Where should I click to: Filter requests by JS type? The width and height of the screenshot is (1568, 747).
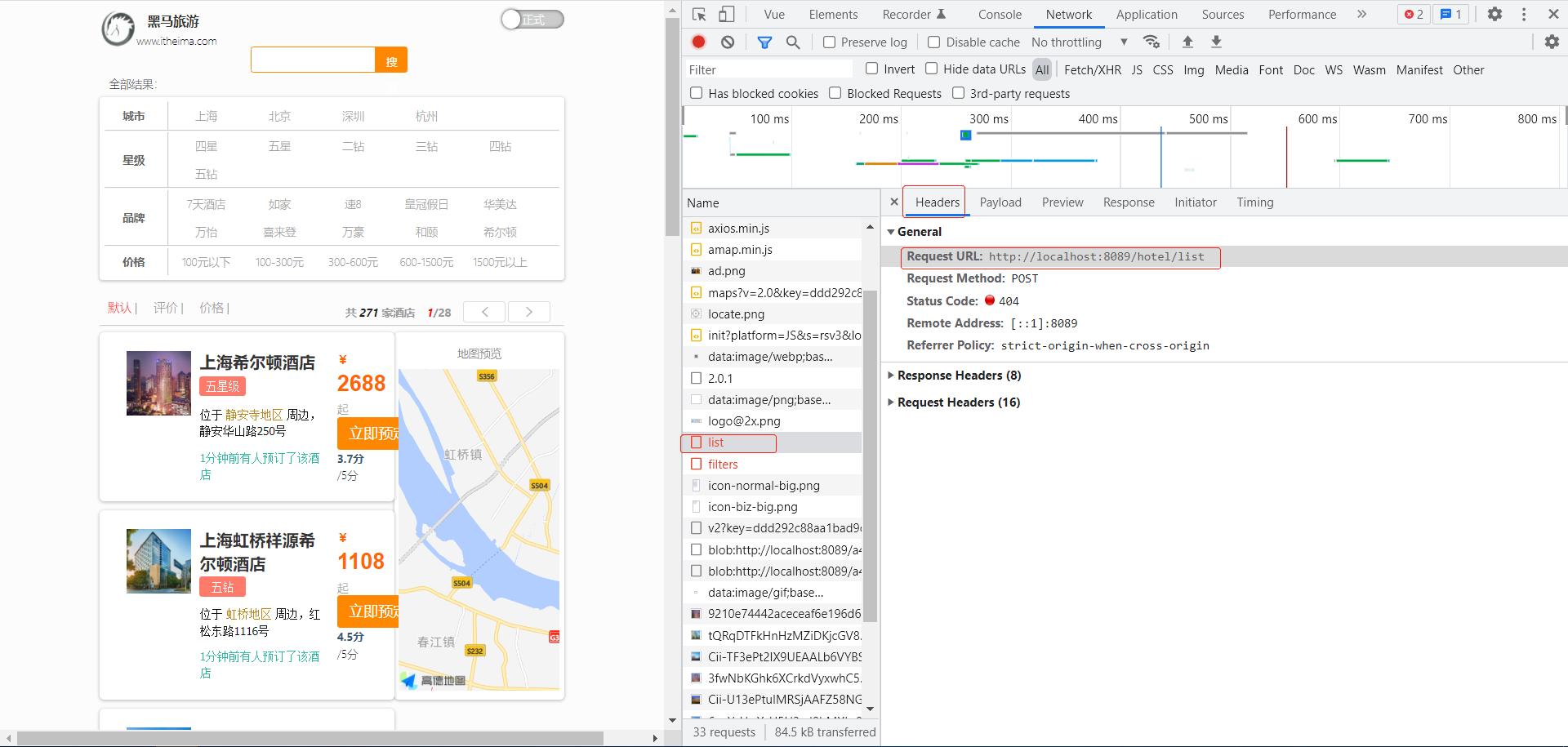click(1137, 69)
